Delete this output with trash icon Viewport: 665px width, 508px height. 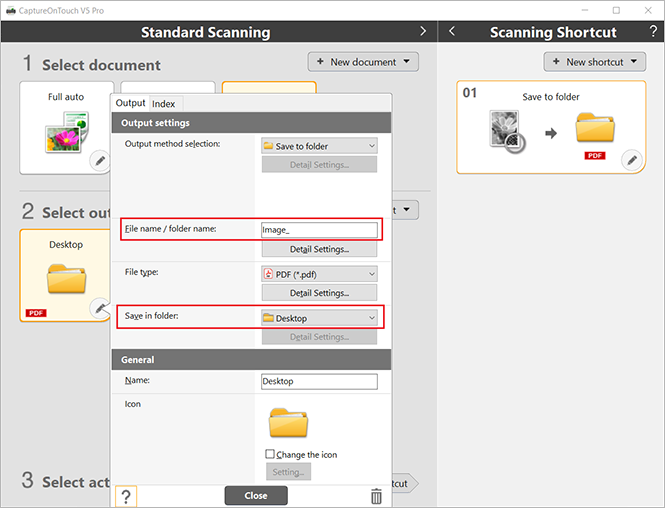(x=376, y=496)
